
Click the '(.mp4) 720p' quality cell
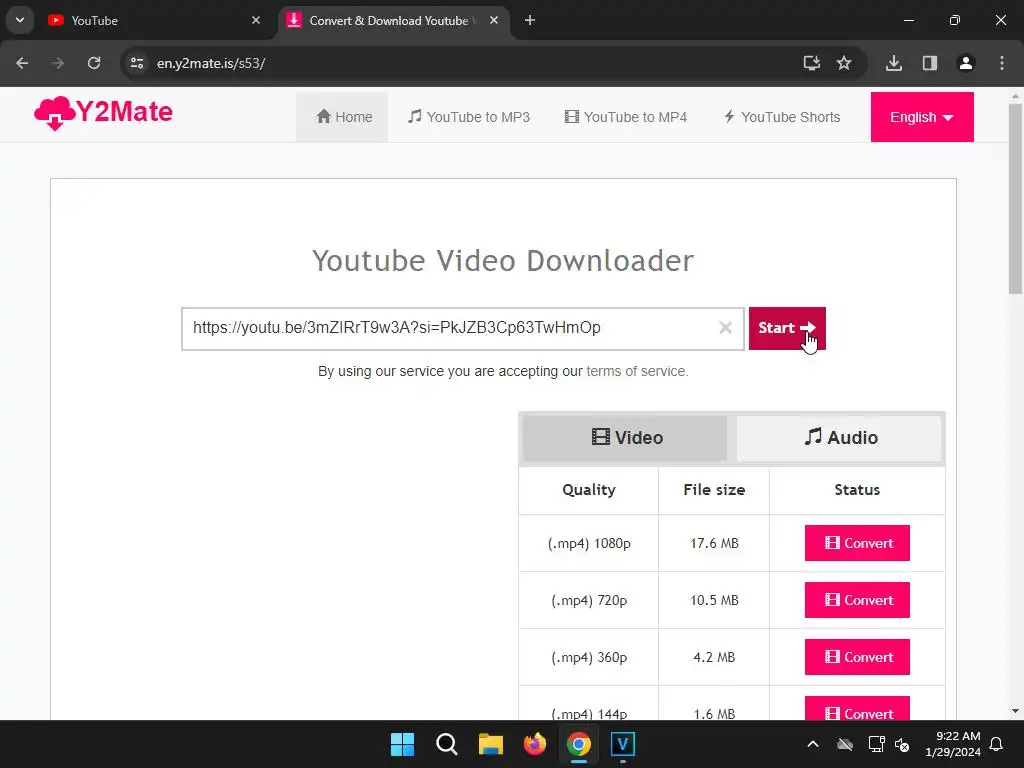click(x=588, y=600)
